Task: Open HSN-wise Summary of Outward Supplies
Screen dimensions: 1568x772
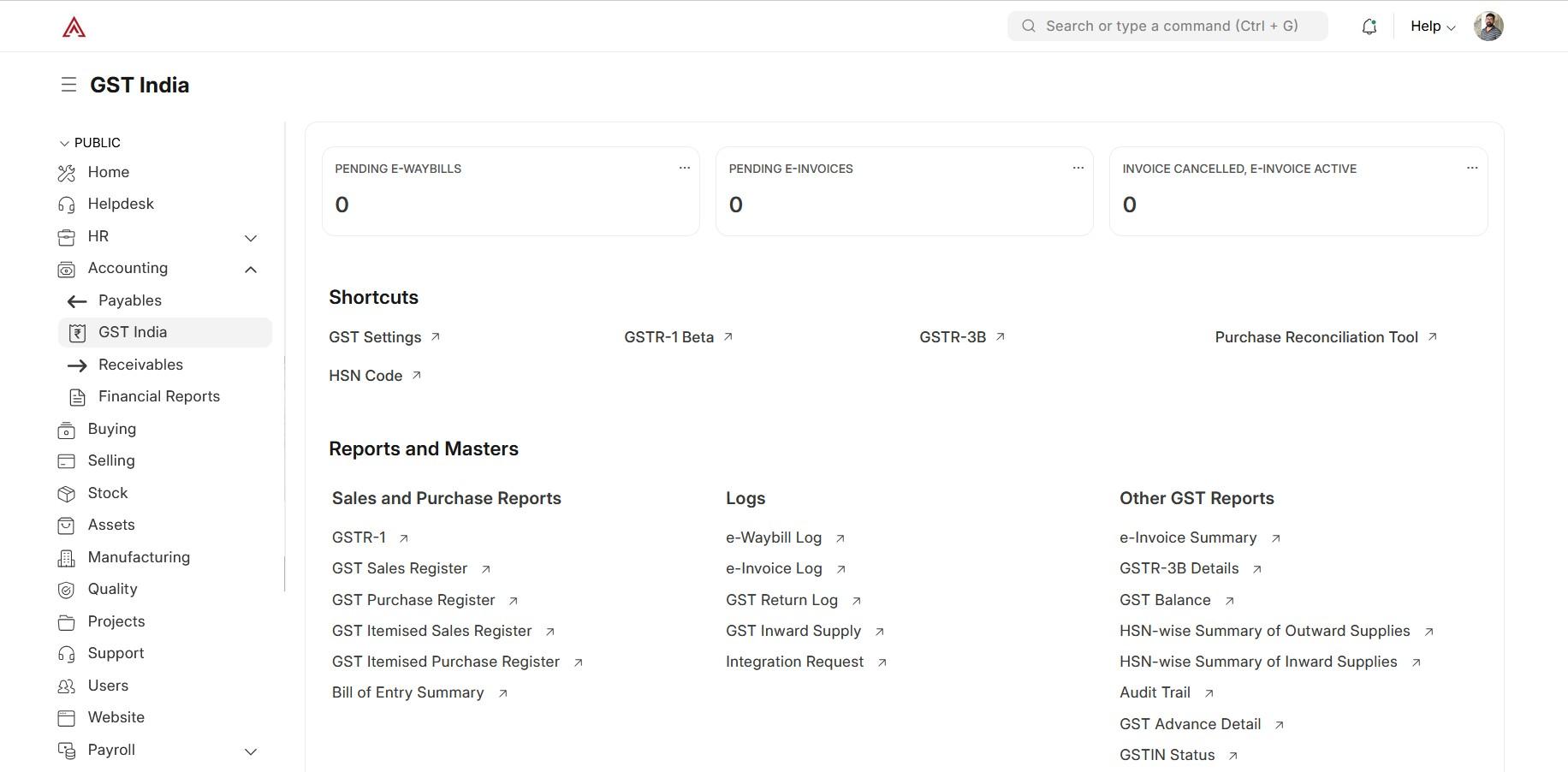Action: coord(1276,631)
